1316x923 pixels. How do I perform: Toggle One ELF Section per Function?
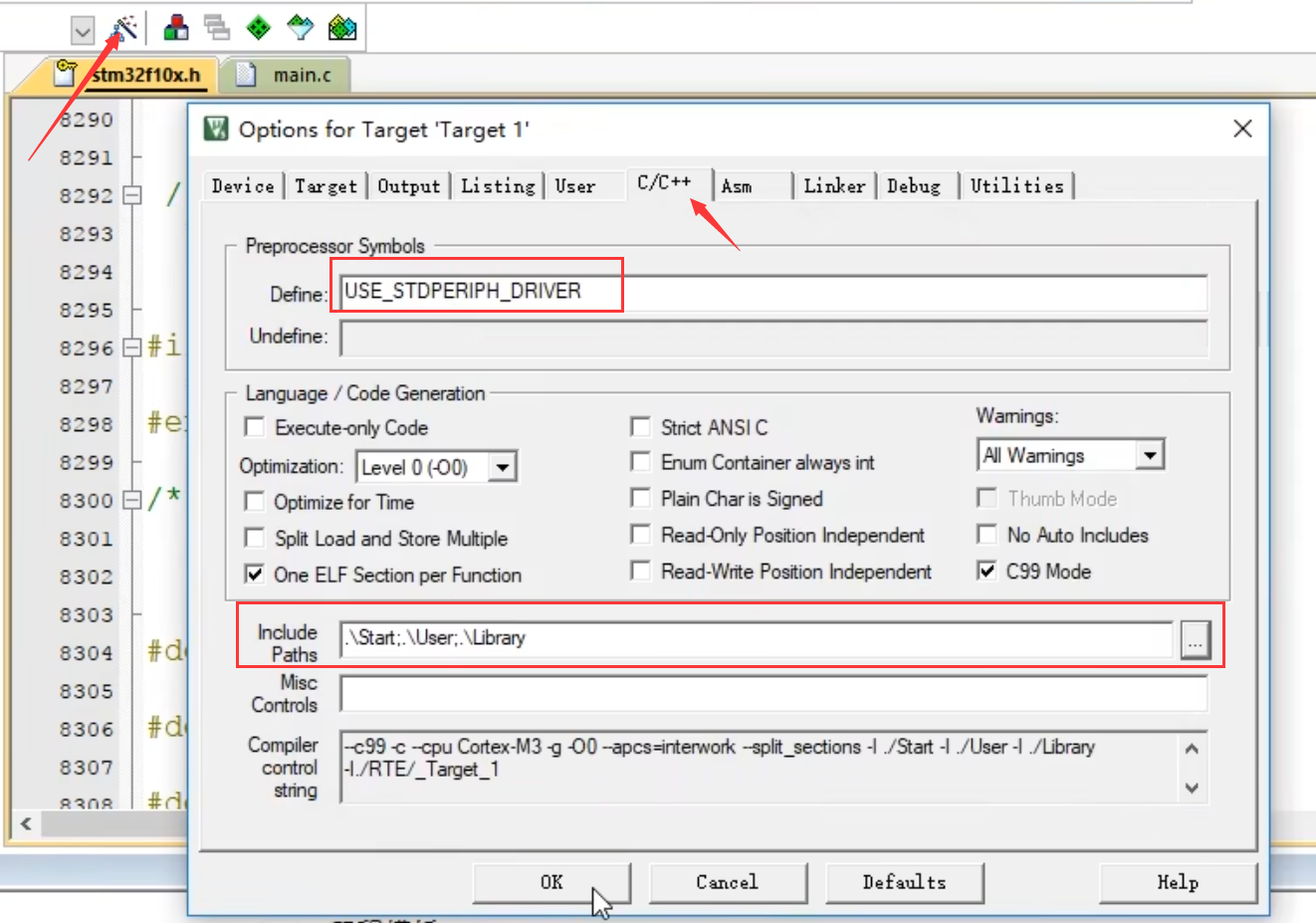[x=255, y=575]
